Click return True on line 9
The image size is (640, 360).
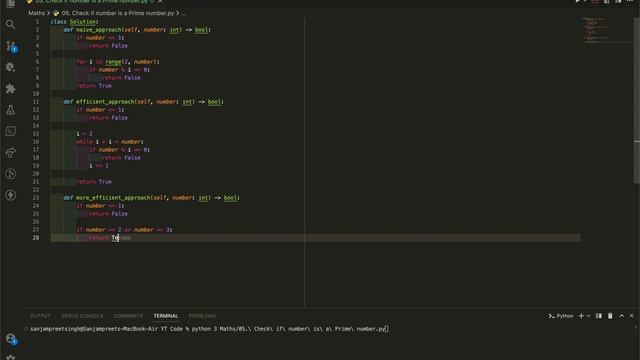94,86
